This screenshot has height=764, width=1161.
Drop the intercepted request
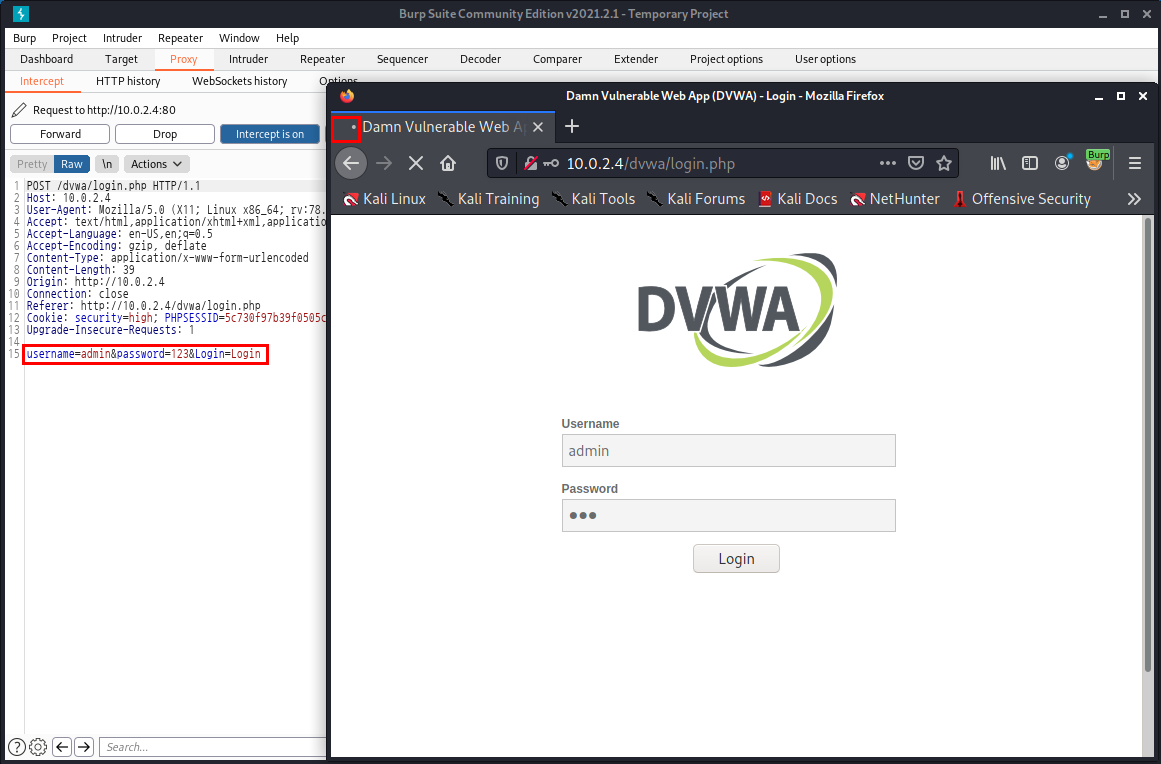pos(165,134)
